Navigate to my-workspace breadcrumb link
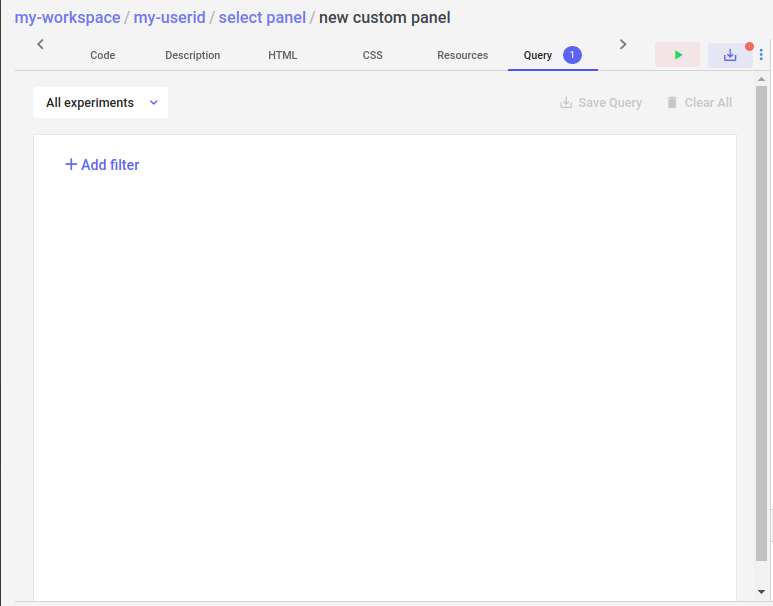Viewport: 773px width, 606px height. click(x=68, y=18)
